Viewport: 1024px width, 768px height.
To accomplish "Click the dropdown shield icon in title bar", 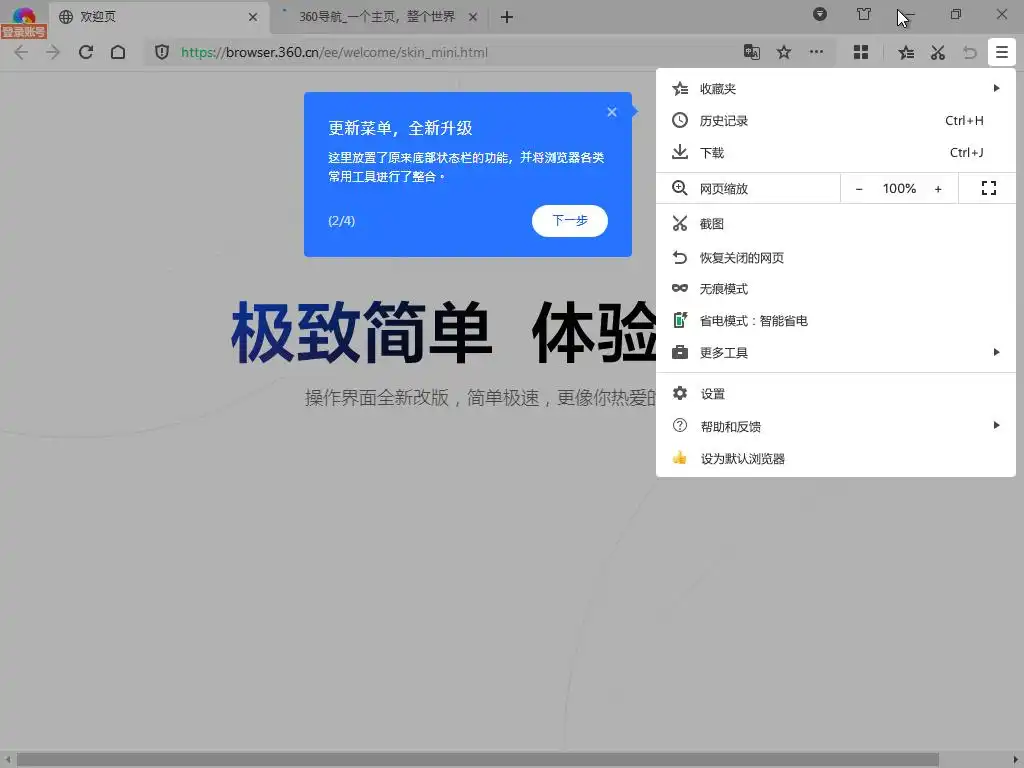I will click(x=820, y=14).
